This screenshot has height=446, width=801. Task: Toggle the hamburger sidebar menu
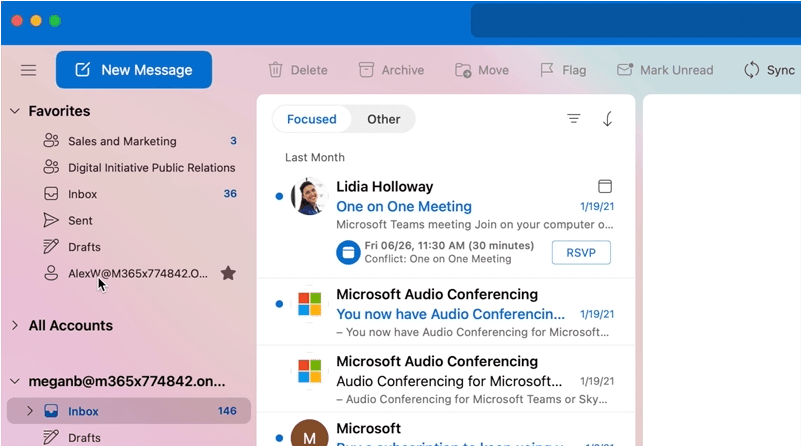28,70
